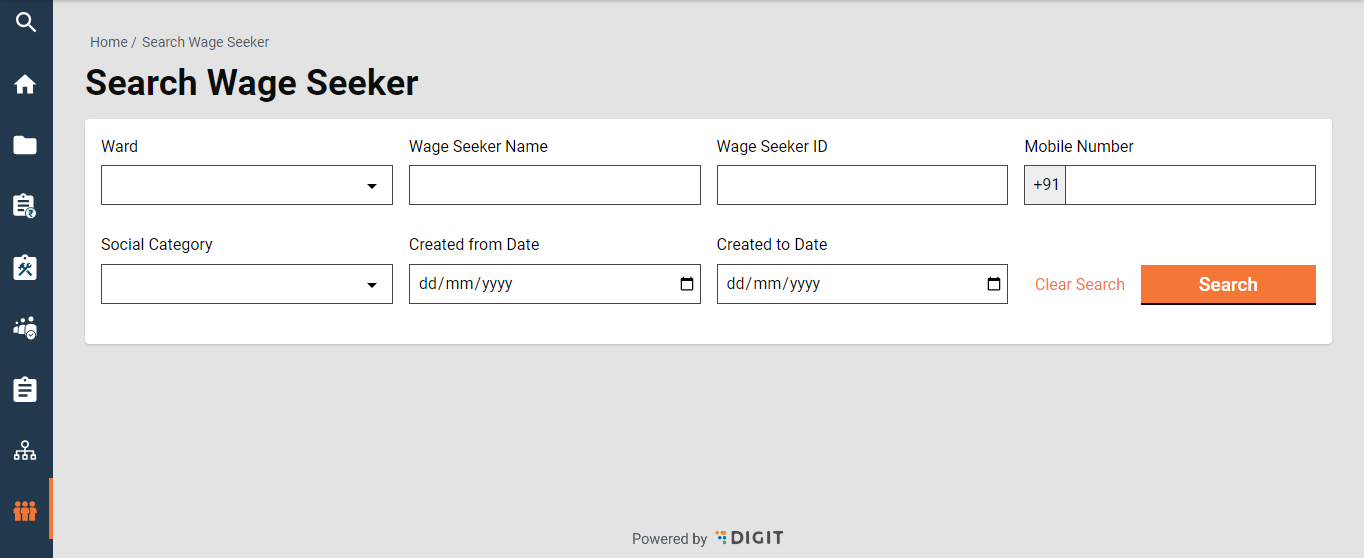Click the plain clipboard sidebar icon

[25, 389]
